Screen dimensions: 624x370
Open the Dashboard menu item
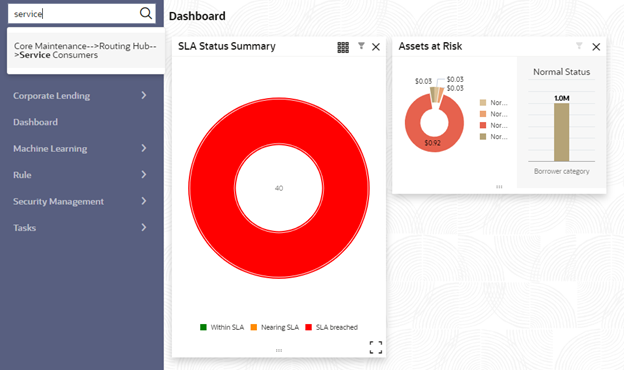(35, 122)
